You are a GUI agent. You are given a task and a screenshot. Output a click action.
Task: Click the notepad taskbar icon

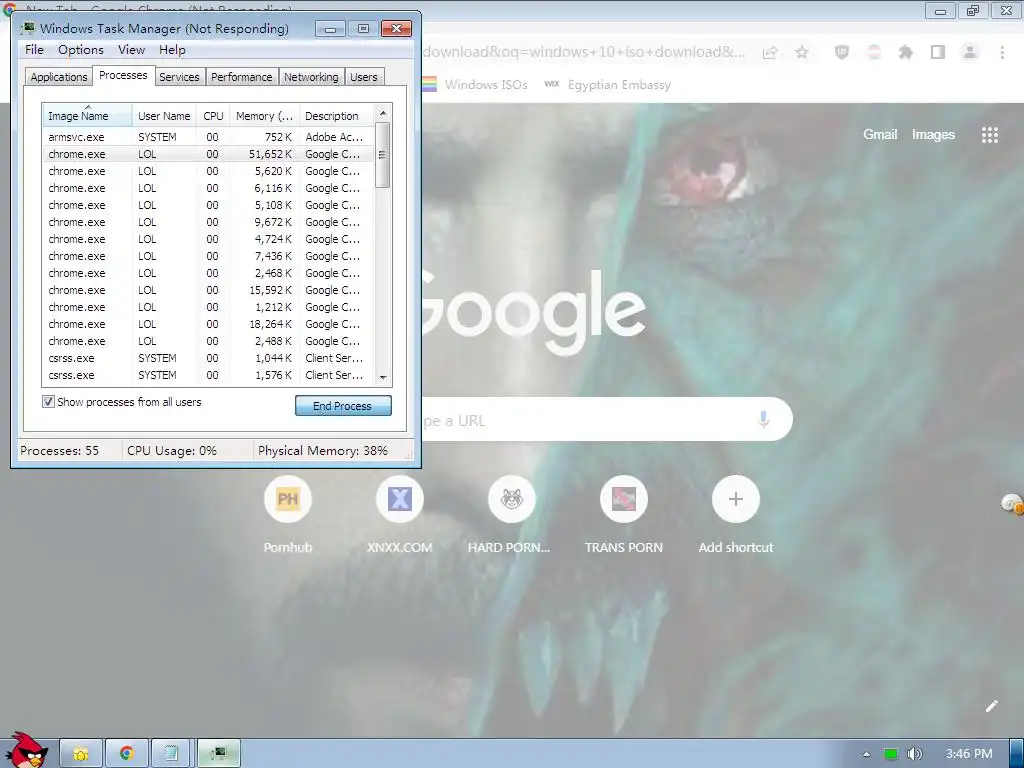click(x=172, y=754)
